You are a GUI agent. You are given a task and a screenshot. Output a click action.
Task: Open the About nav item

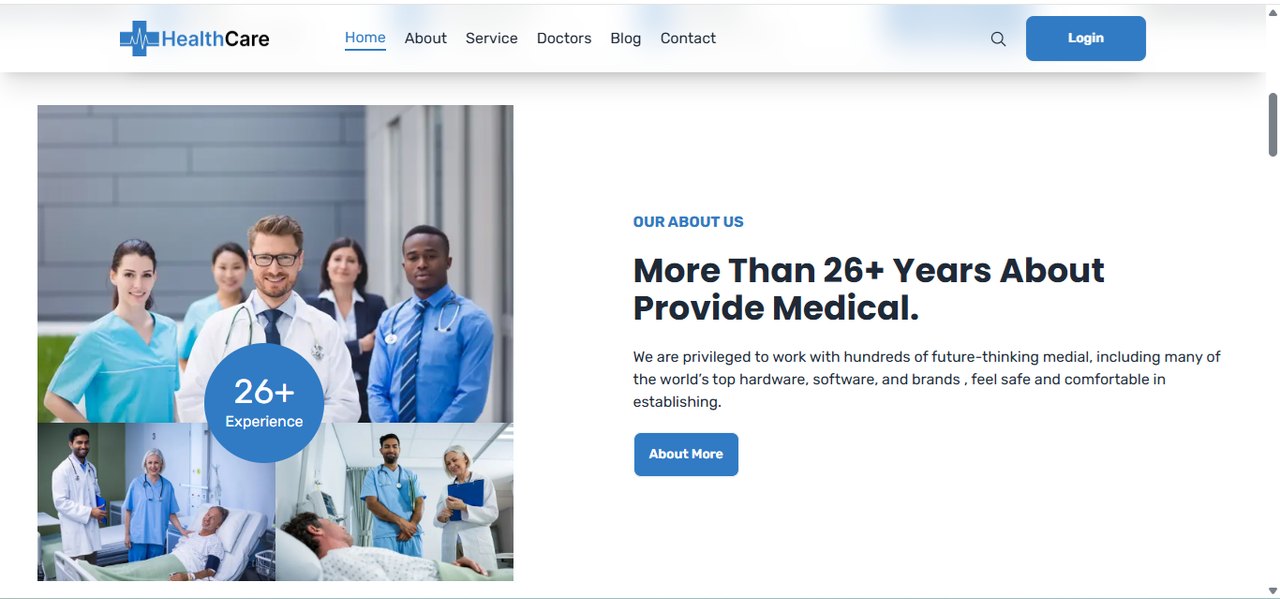425,38
